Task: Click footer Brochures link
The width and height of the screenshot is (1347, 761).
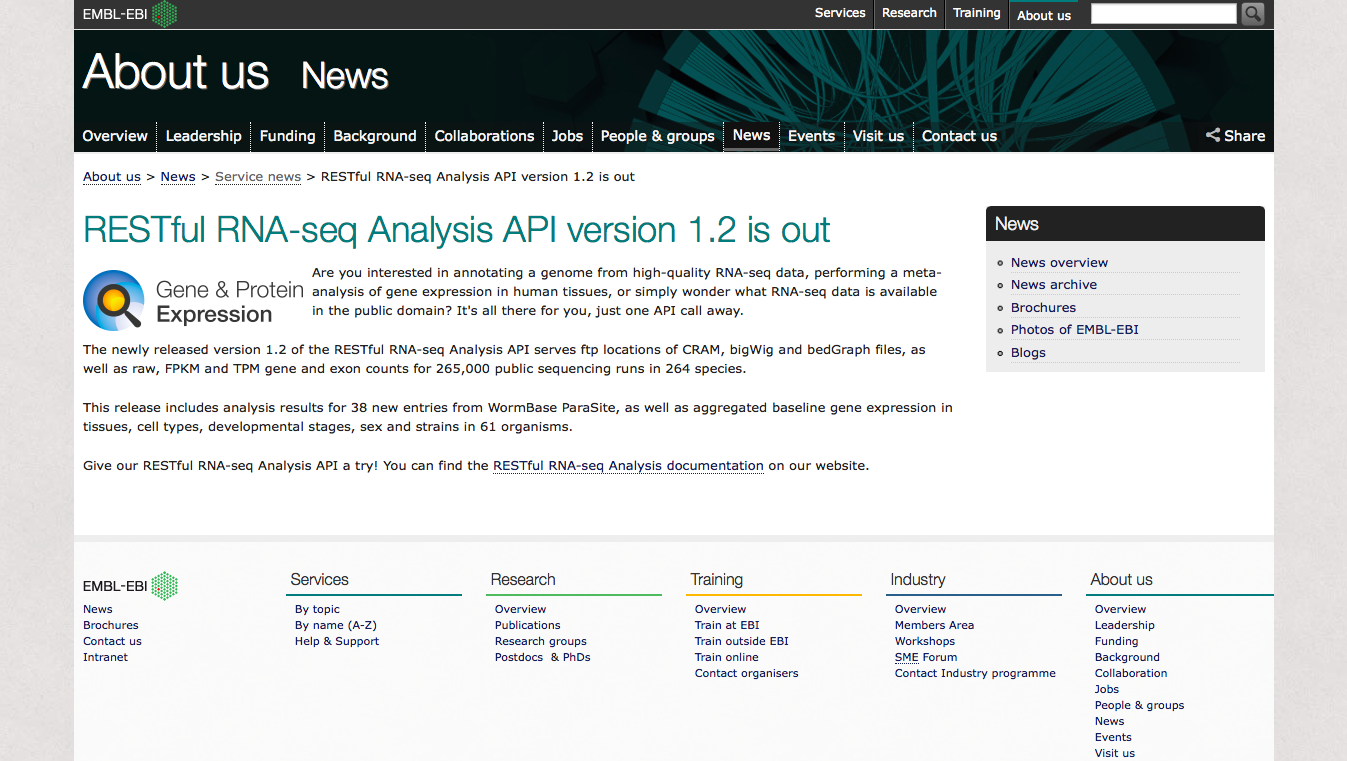Action: tap(111, 625)
